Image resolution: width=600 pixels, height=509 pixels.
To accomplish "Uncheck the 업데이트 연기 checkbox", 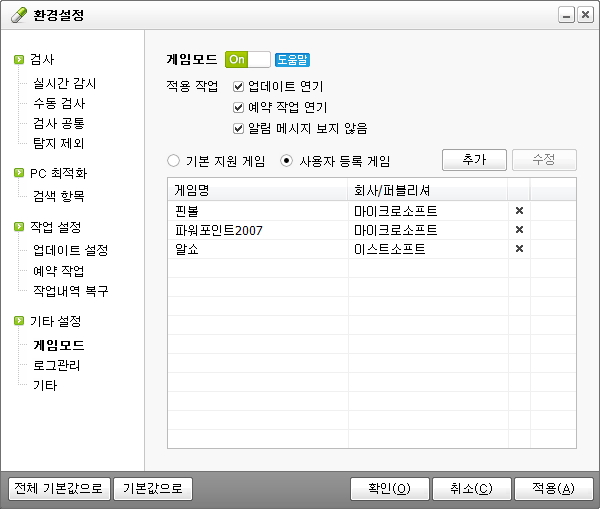I will [238, 87].
